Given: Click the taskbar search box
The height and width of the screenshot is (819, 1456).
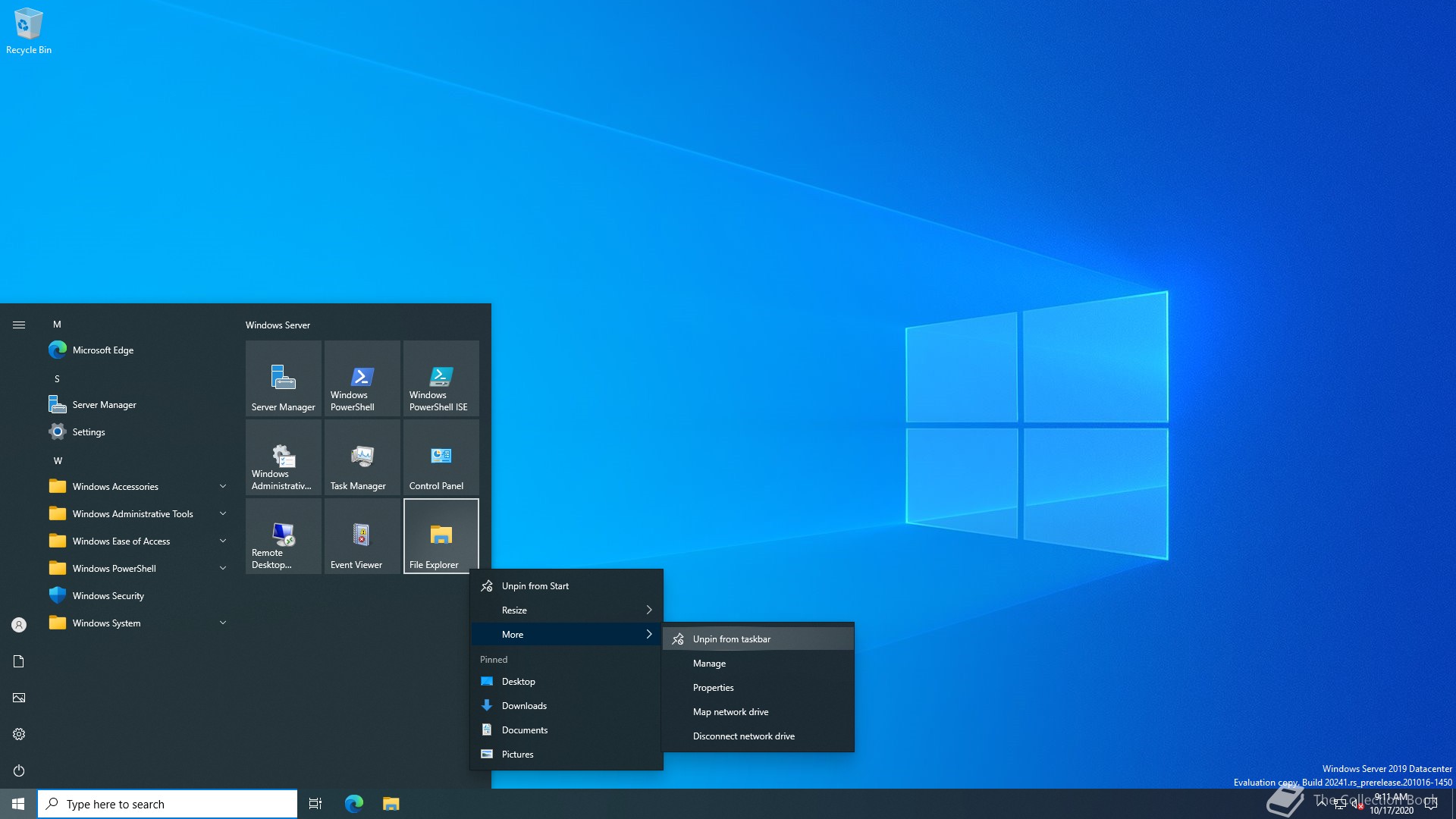Looking at the screenshot, I should tap(168, 804).
